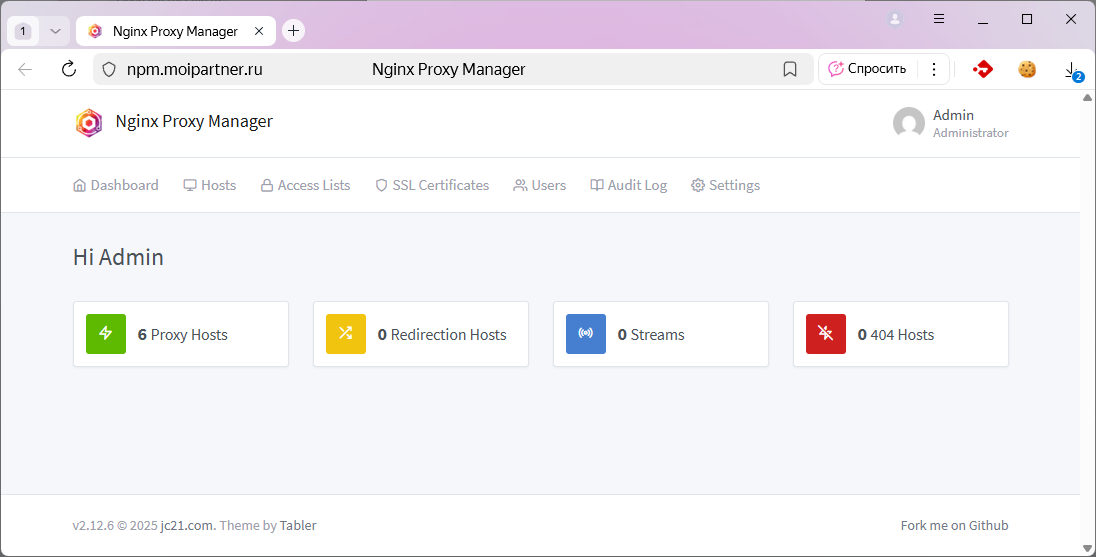The width and height of the screenshot is (1096, 557).
Task: Bookmark this page using the bookmark icon
Action: (x=790, y=69)
